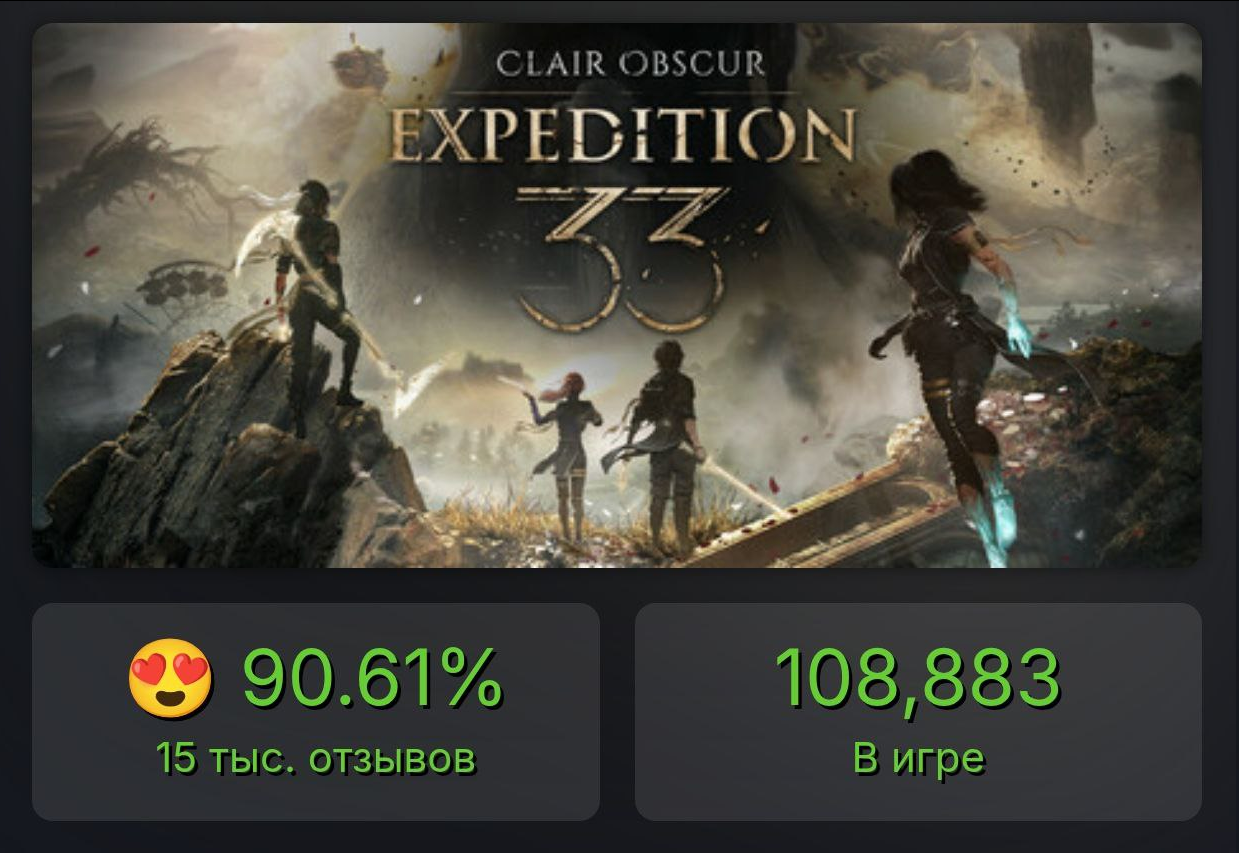Open the 15 тыс. отзывов reviews link
The image size is (1239, 853).
(x=316, y=759)
